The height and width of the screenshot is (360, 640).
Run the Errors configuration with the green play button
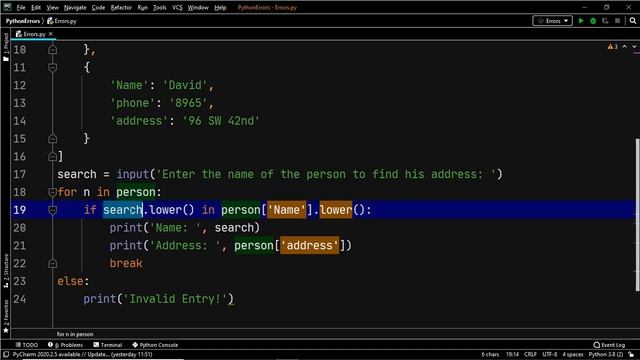point(581,21)
